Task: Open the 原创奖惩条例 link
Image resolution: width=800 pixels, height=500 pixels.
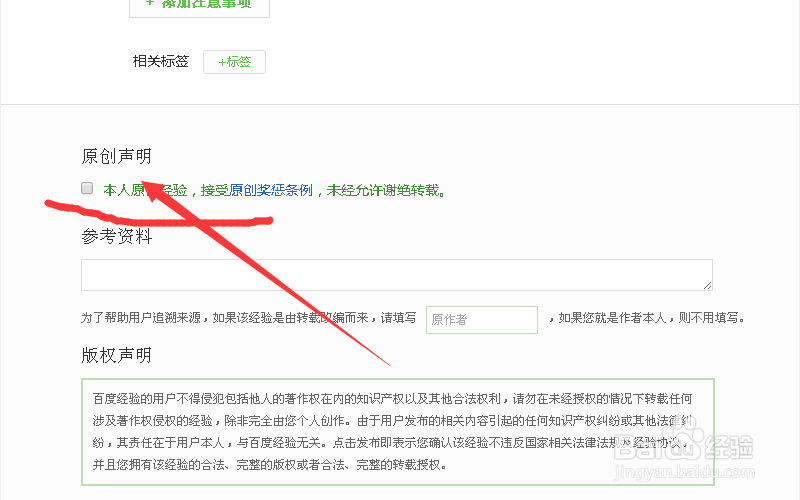Action: click(x=270, y=190)
